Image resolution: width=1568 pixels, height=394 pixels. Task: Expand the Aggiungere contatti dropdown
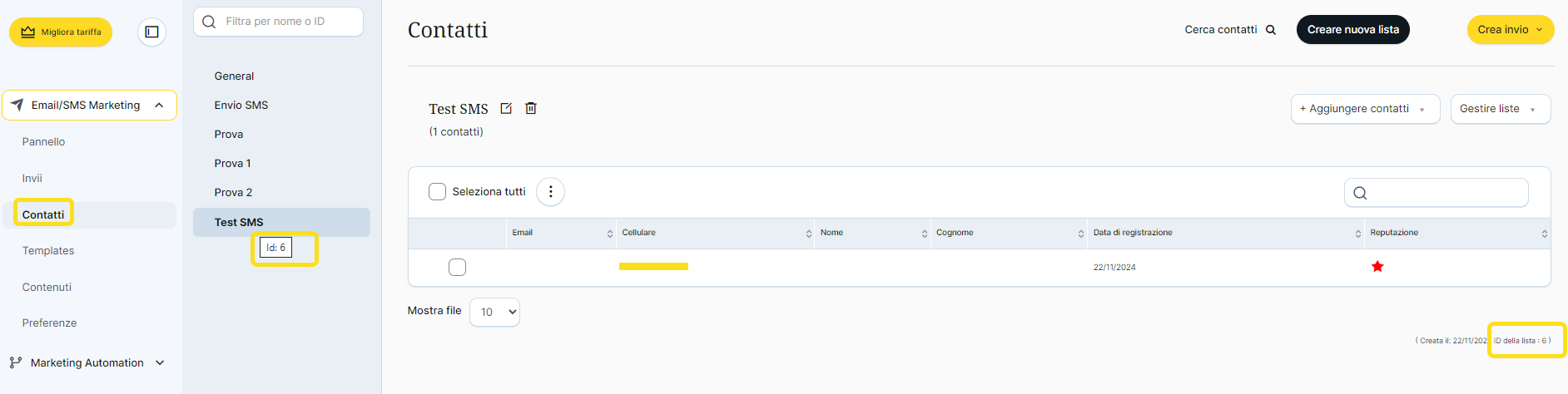coord(1365,109)
